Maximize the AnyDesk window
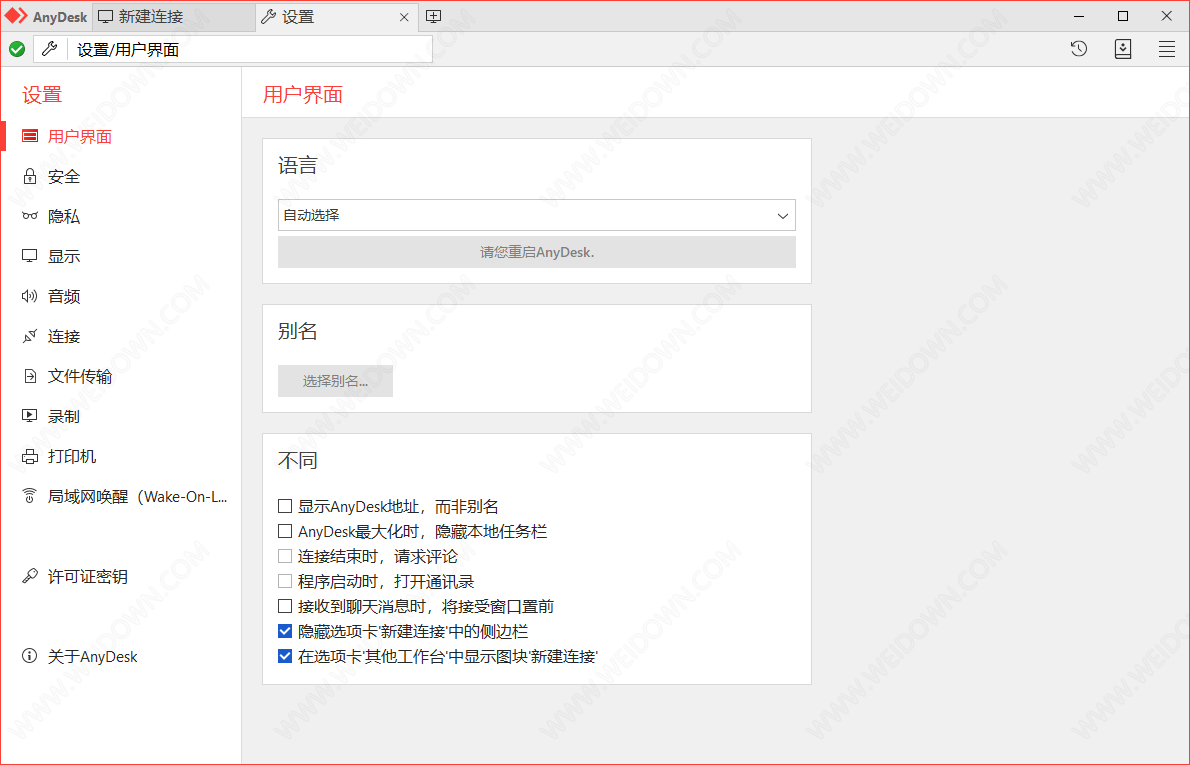Viewport: 1190px width, 765px height. [x=1122, y=16]
